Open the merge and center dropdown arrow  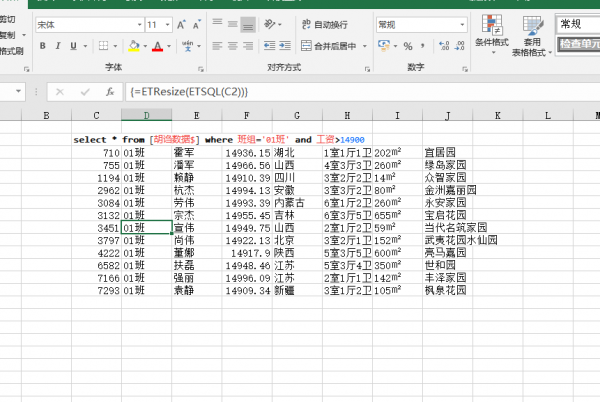click(x=365, y=46)
